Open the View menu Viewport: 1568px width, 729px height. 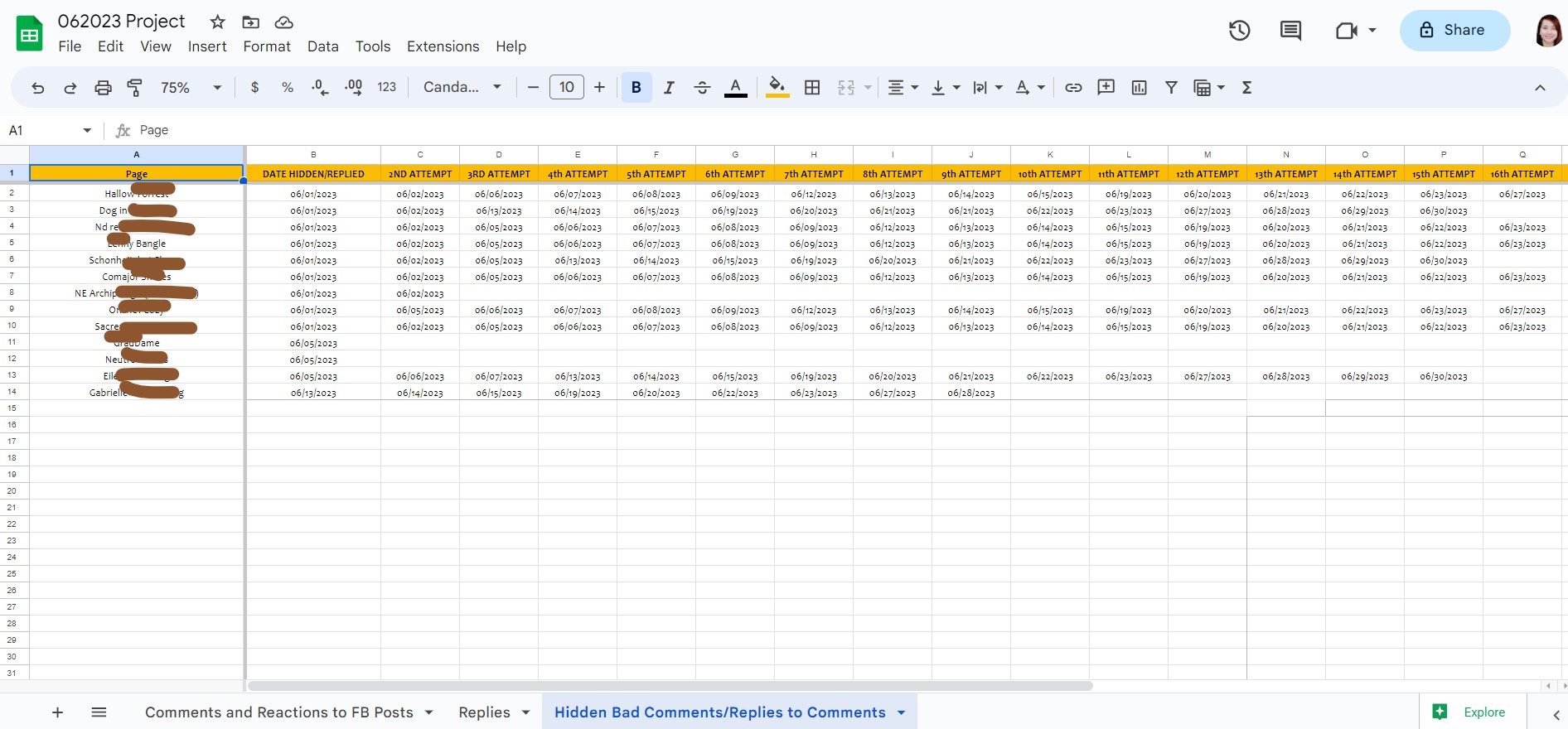click(x=156, y=46)
